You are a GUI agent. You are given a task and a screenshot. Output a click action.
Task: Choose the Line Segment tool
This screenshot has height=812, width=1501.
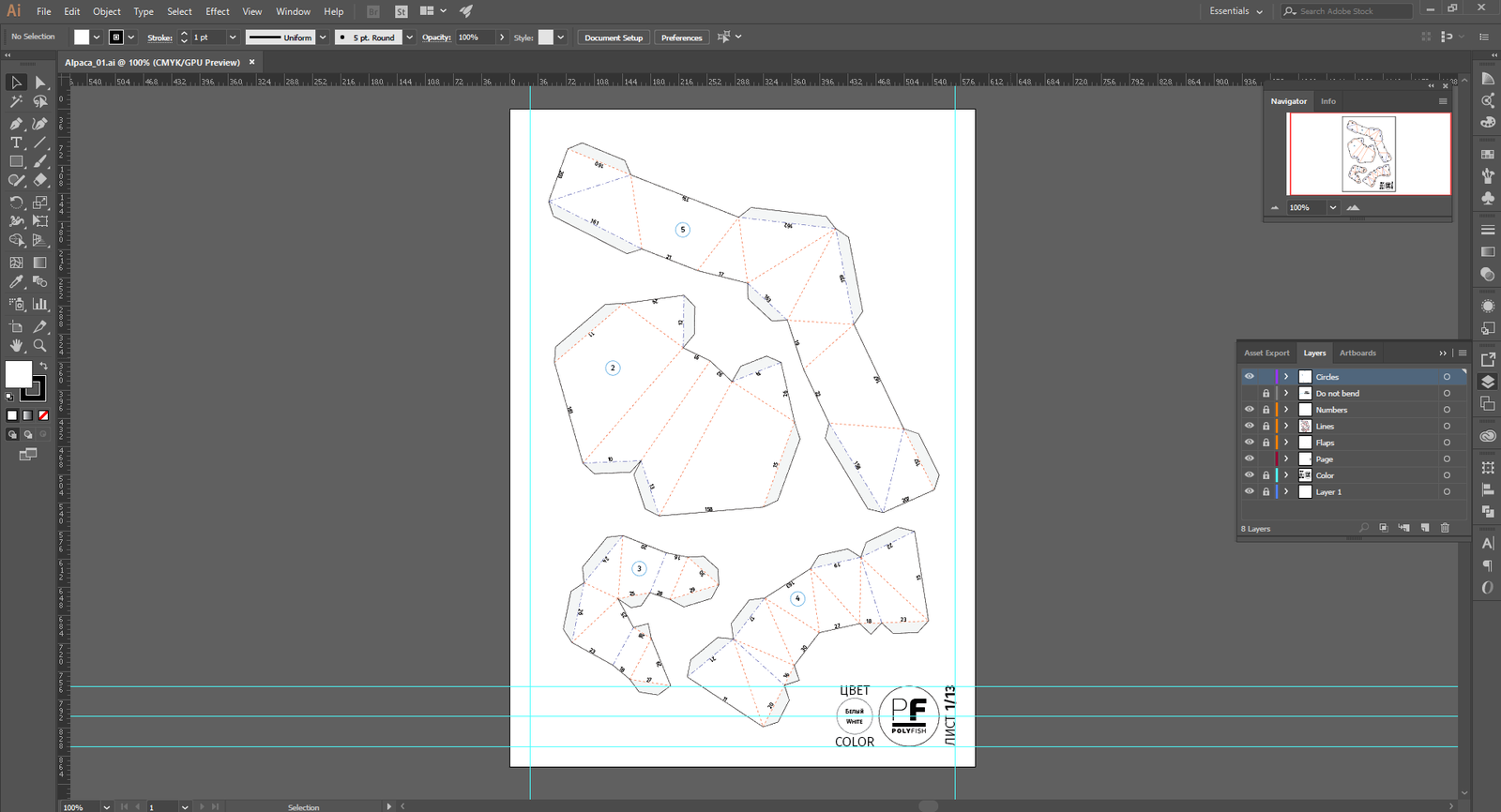coord(40,143)
